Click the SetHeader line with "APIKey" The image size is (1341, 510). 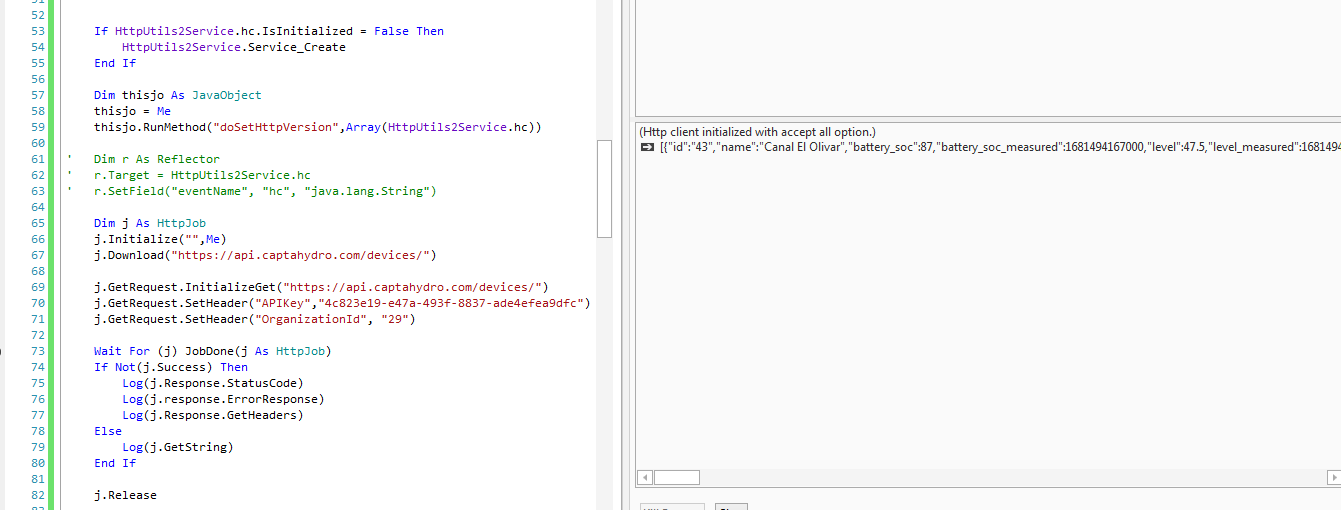[x=342, y=303]
